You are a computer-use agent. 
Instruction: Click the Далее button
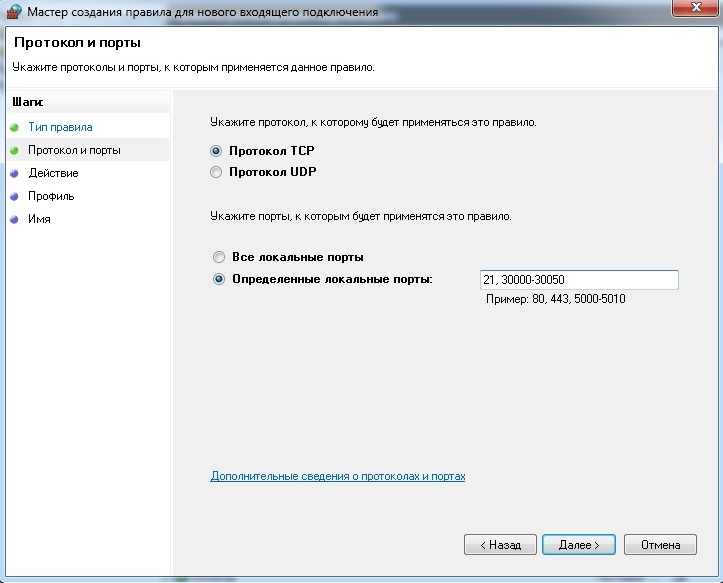[x=579, y=545]
